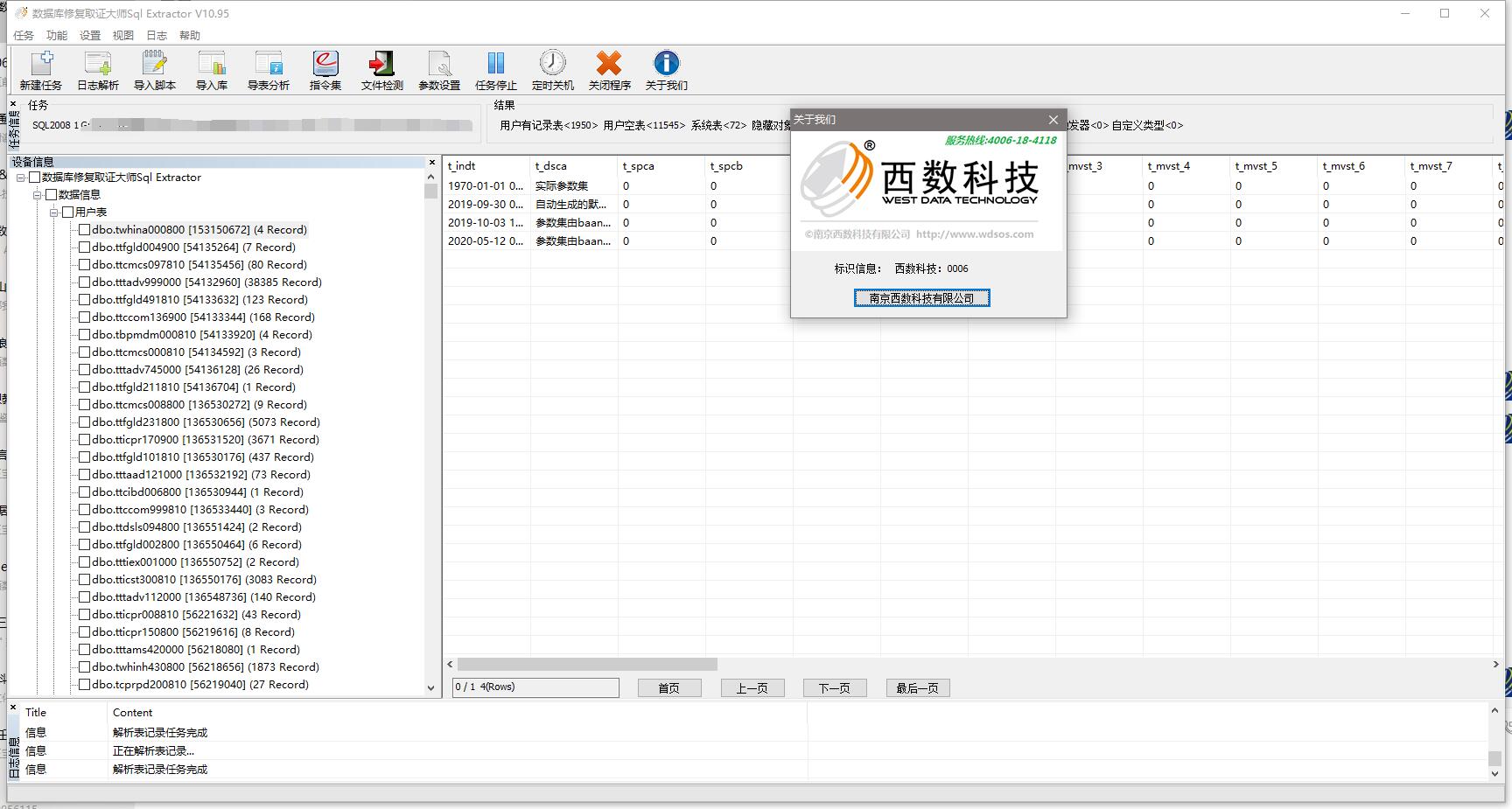Close the 关于我们 dialog

1053,120
